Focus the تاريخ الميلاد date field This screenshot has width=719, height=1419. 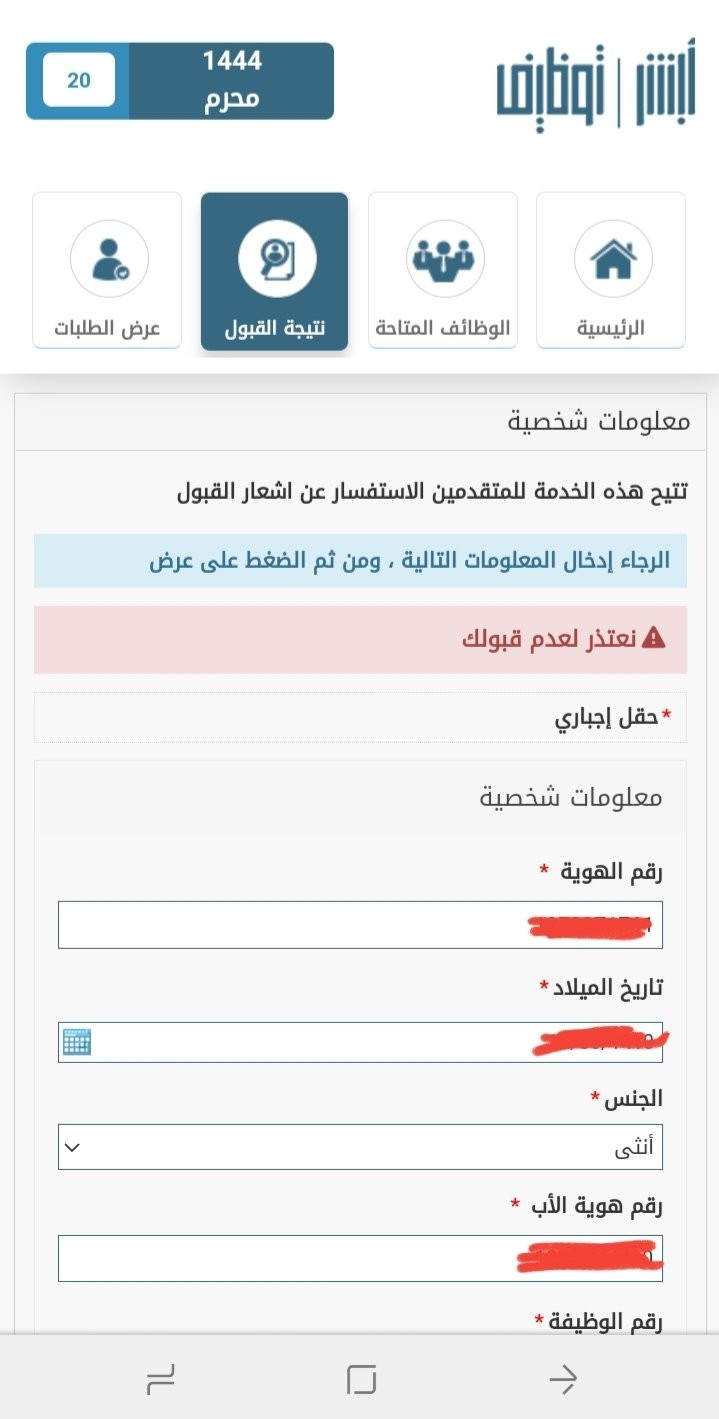pos(360,1042)
